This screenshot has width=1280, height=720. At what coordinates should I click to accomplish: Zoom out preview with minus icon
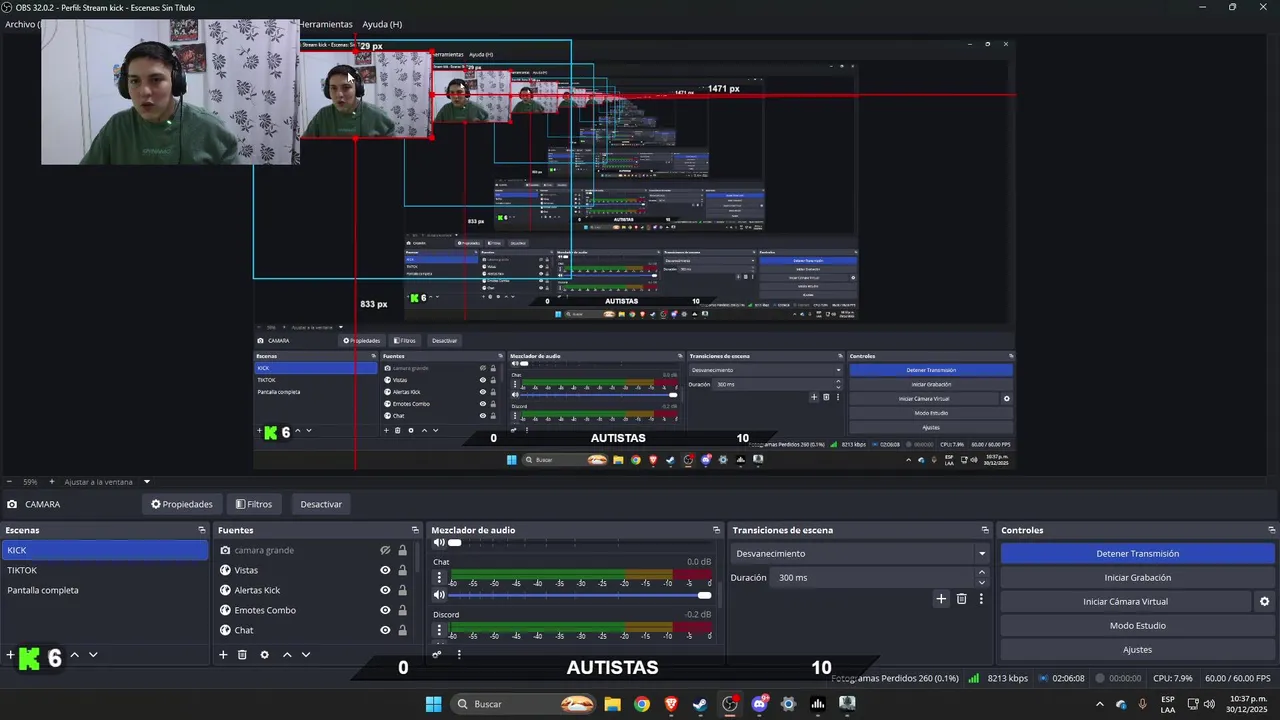9,482
